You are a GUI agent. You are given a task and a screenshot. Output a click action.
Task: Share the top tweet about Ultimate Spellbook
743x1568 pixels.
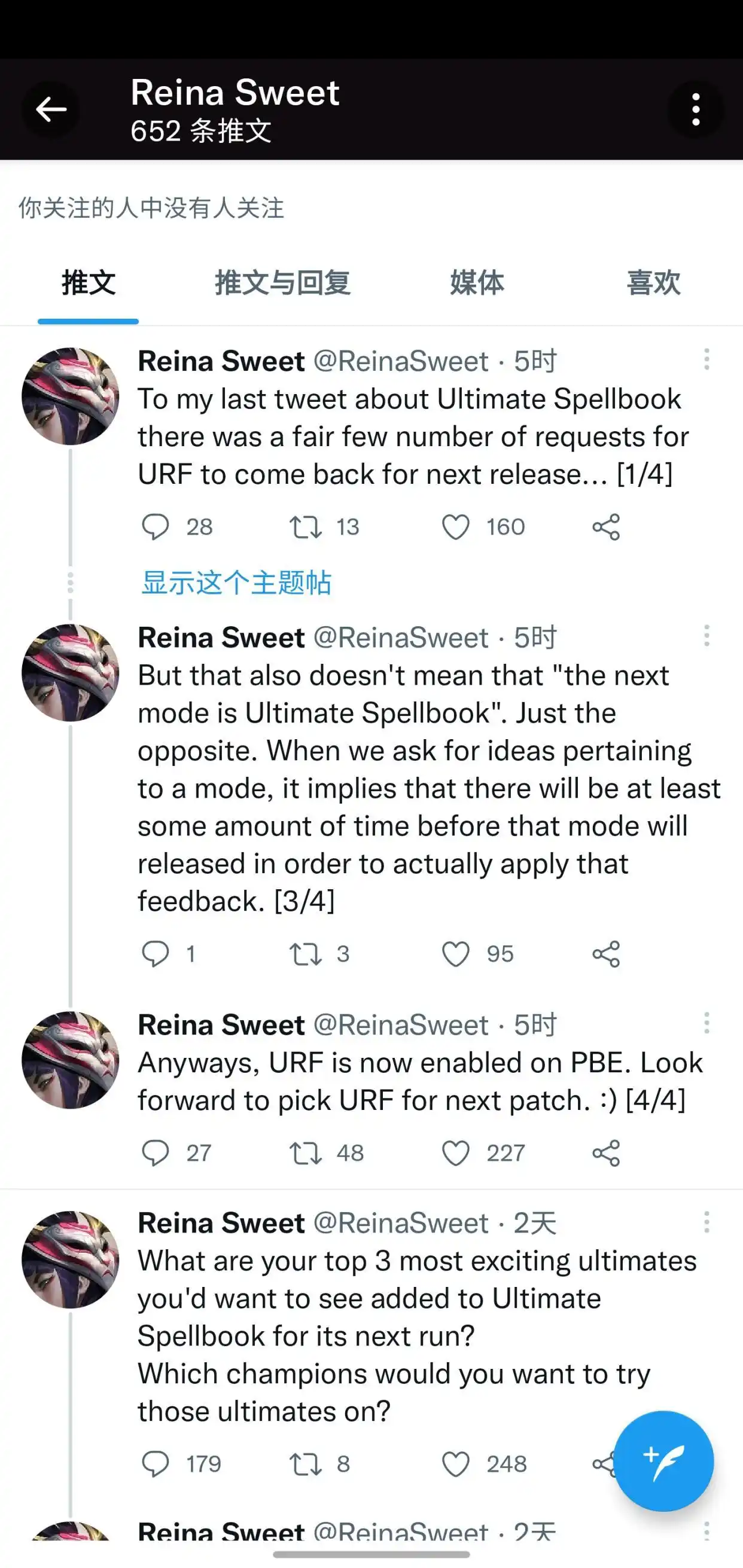coord(606,527)
